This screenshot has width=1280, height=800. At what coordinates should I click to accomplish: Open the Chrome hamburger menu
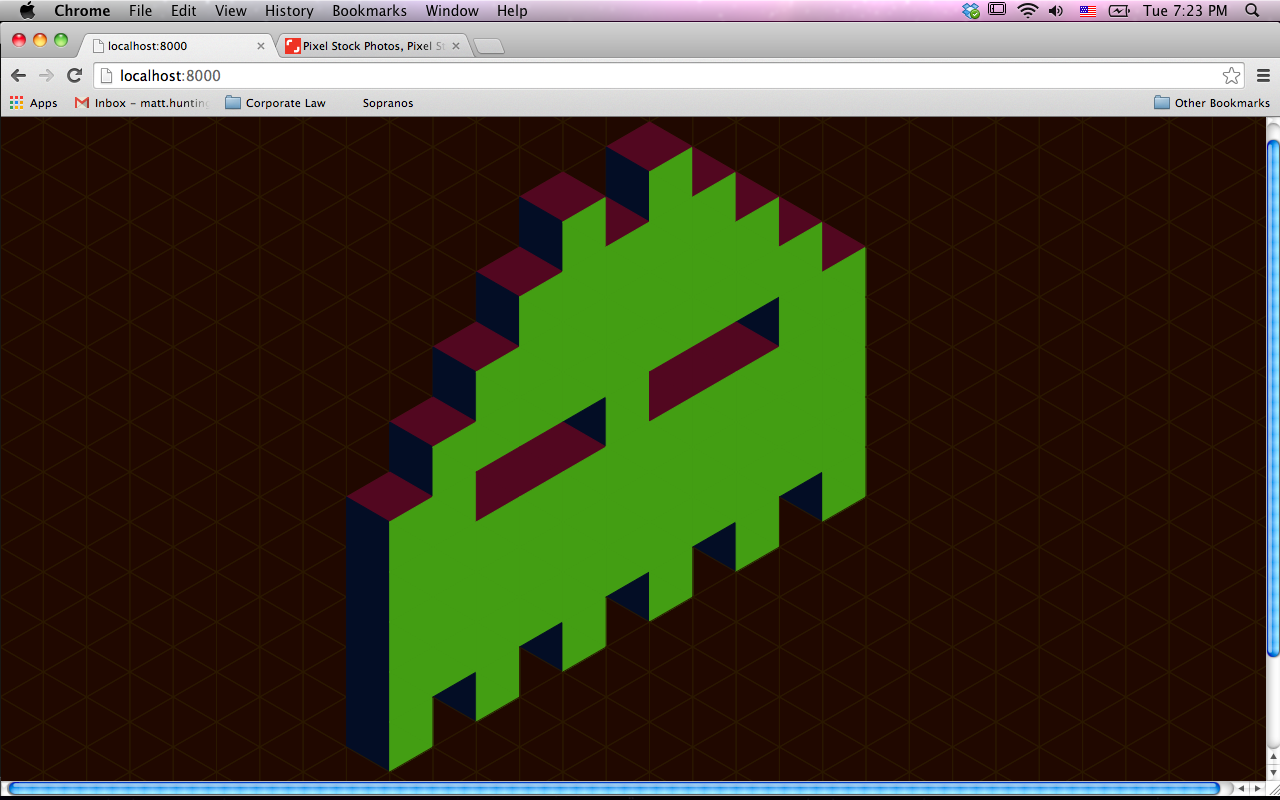pos(1263,76)
